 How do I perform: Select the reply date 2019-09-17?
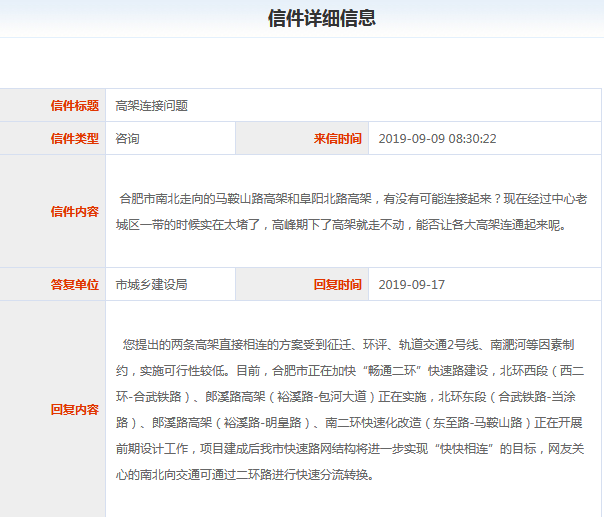411,284
